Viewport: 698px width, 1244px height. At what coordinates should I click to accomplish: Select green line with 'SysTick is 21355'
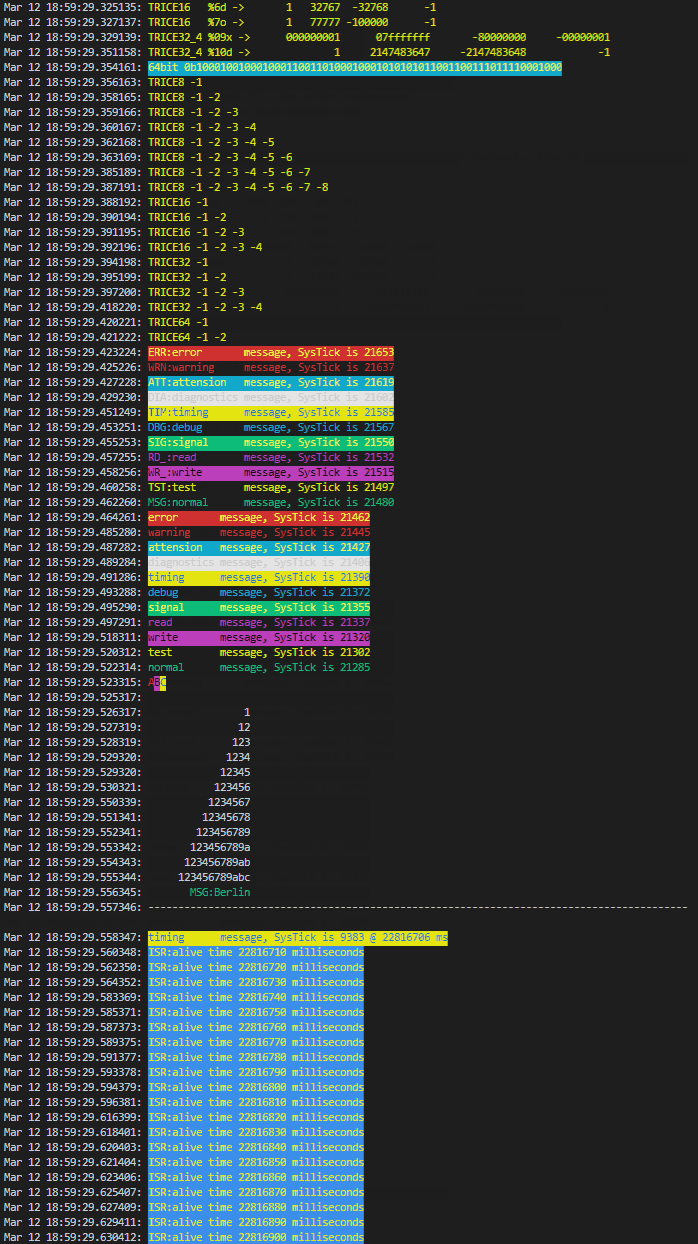(x=259, y=607)
